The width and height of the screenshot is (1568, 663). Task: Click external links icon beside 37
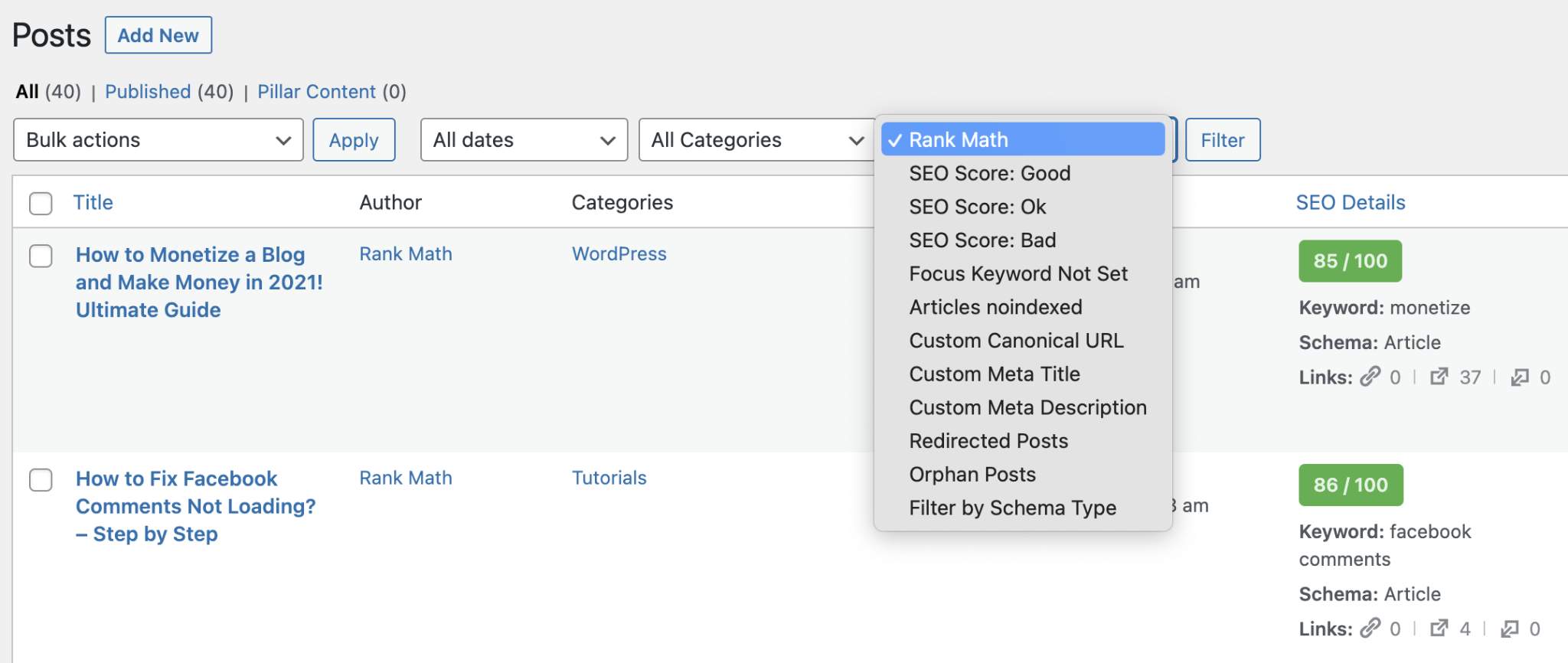[x=1439, y=377]
